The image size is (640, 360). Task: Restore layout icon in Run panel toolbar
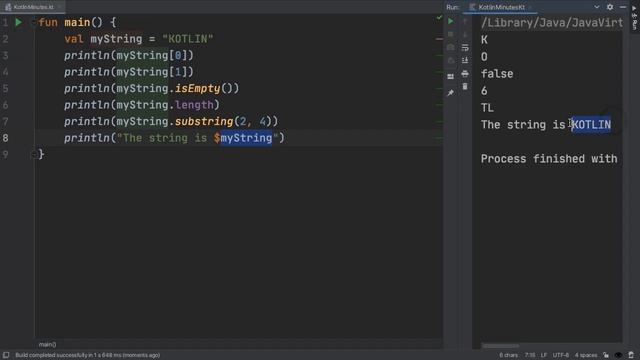tap(451, 76)
